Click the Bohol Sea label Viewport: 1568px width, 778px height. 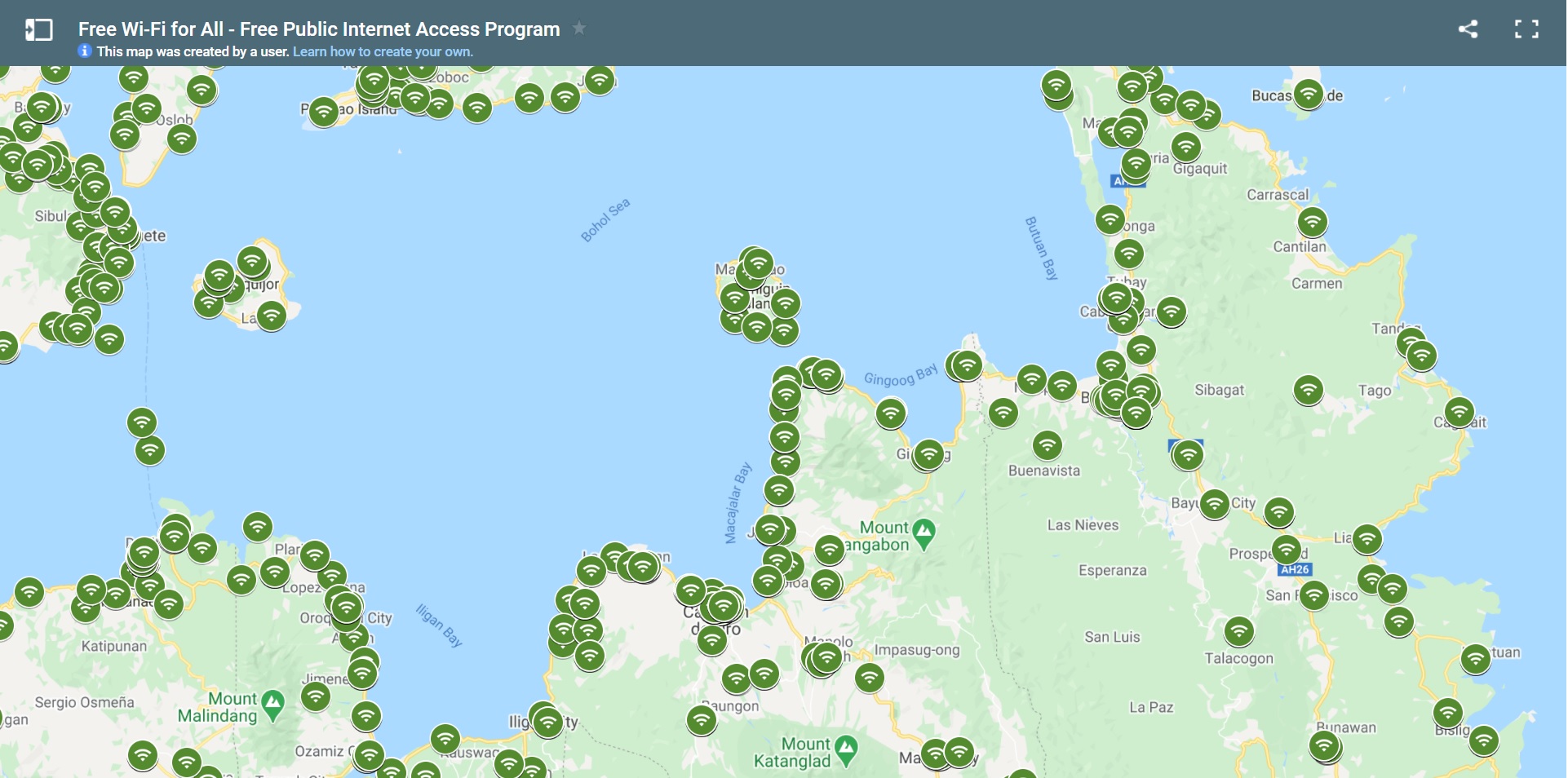[x=605, y=220]
